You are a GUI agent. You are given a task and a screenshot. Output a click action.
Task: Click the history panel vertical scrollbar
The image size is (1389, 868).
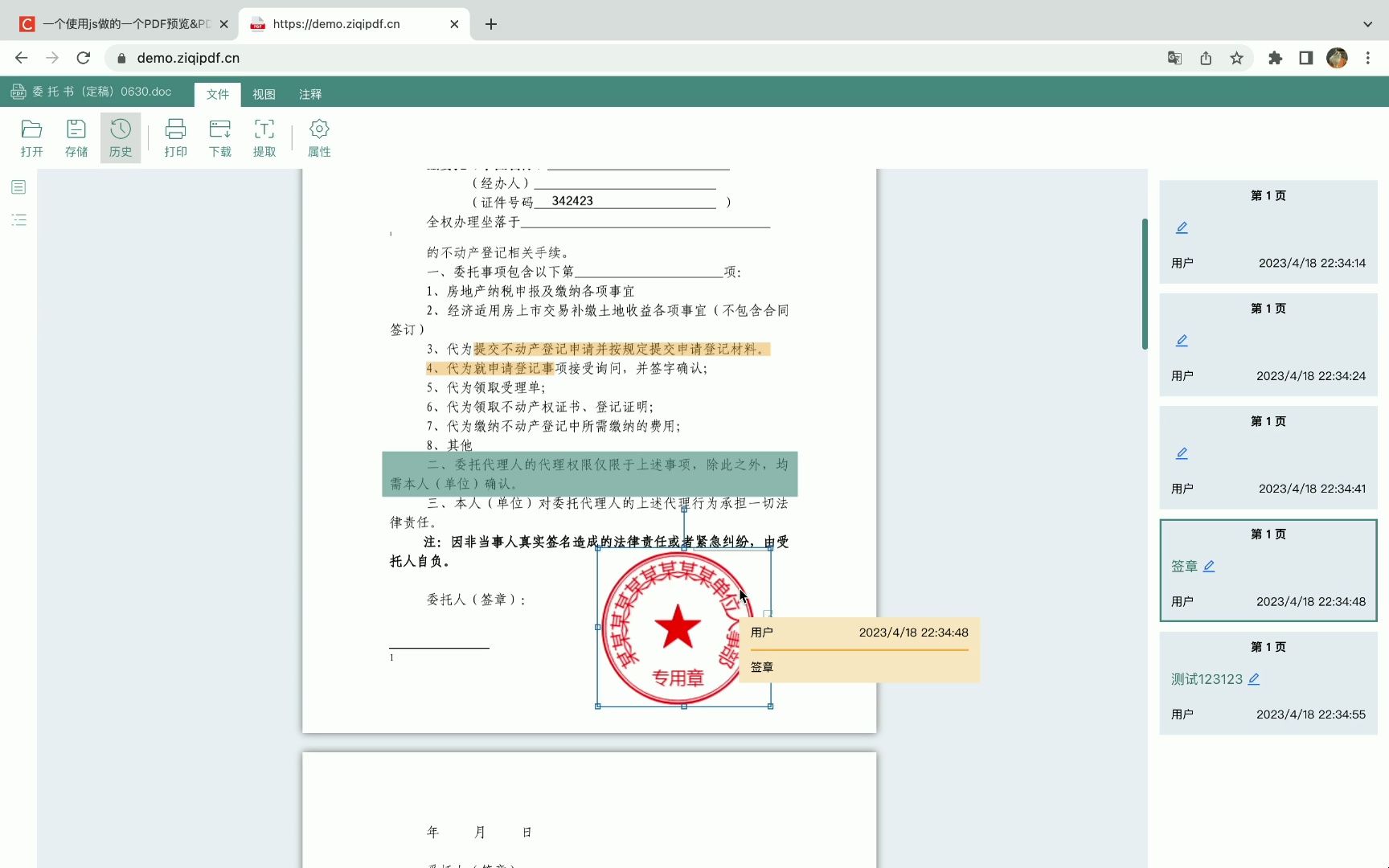pos(1145,284)
